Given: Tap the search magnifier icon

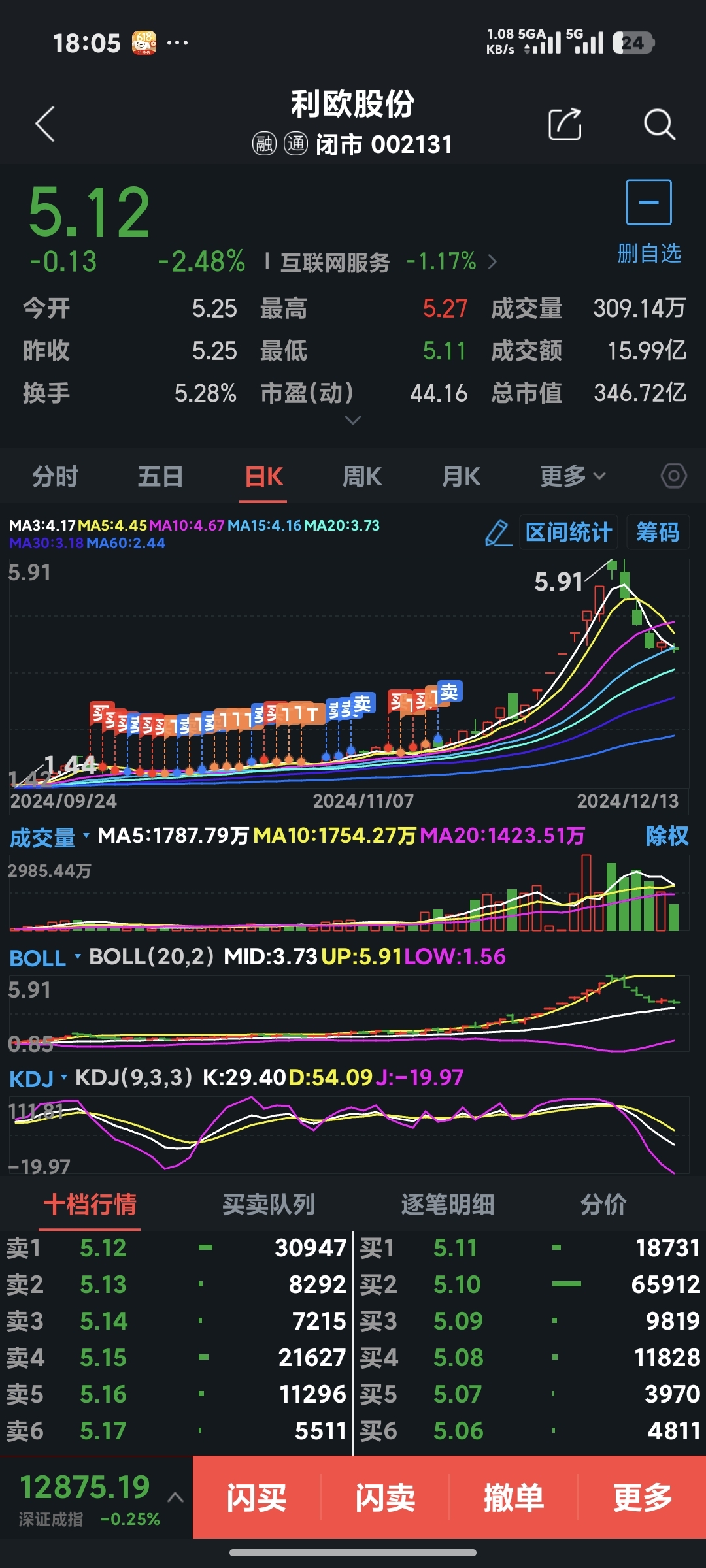Looking at the screenshot, I should [x=659, y=123].
